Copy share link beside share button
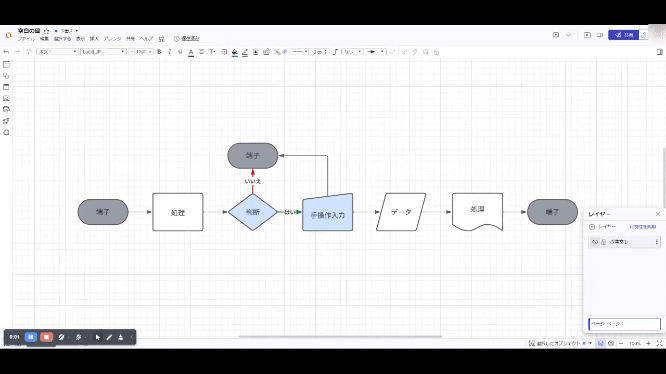This screenshot has height=374, width=666. (643, 35)
